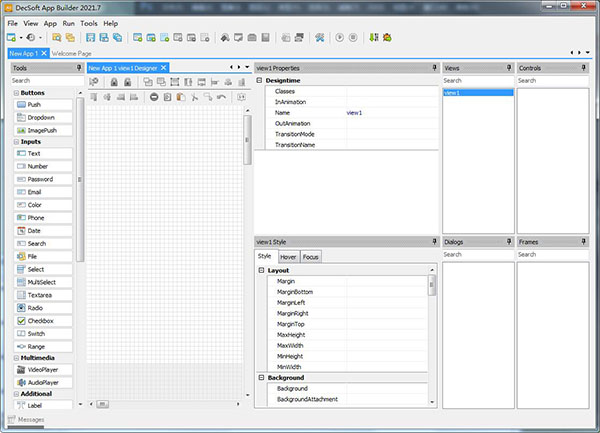Select the Date input tool
Image resolution: width=600 pixels, height=433 pixels.
[43, 231]
